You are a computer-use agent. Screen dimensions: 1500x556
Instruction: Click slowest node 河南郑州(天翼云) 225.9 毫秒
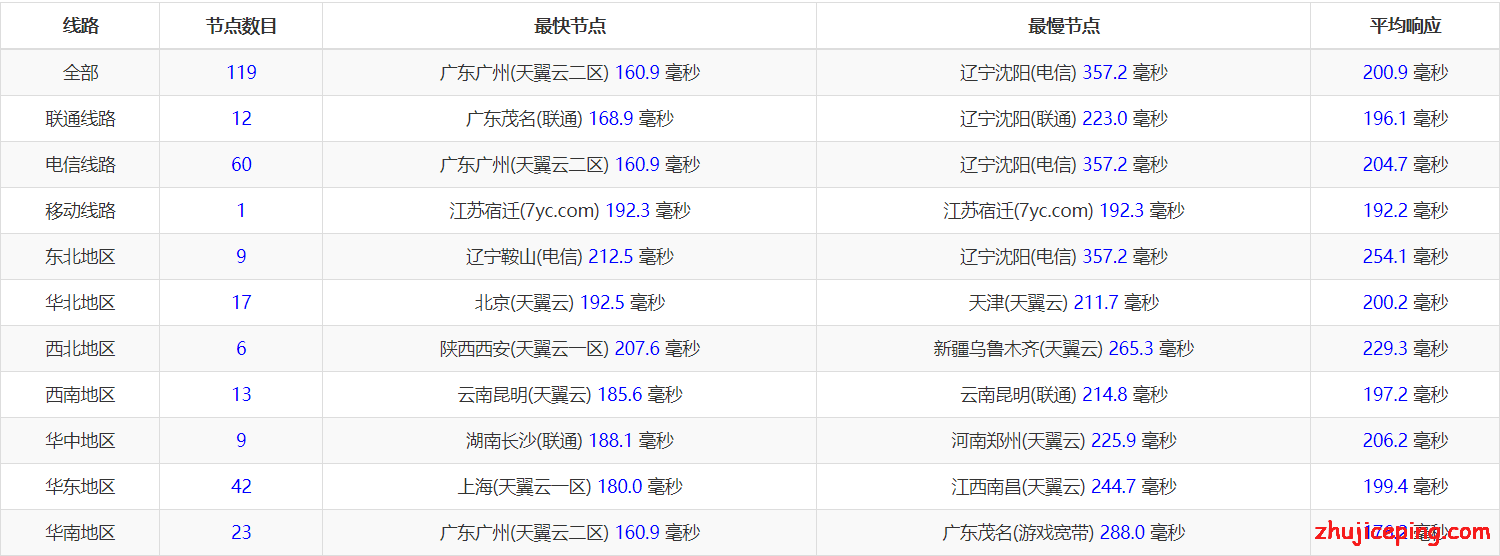point(1064,440)
